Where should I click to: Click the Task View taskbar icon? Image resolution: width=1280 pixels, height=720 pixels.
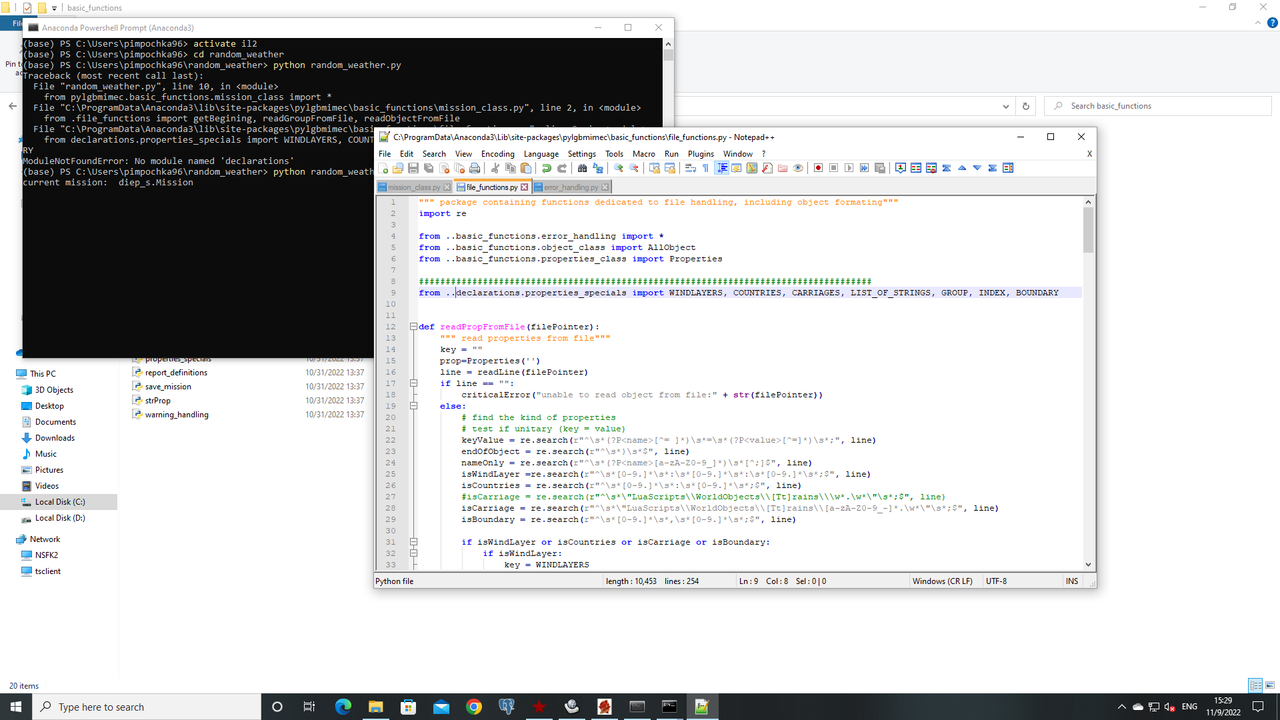coord(309,707)
